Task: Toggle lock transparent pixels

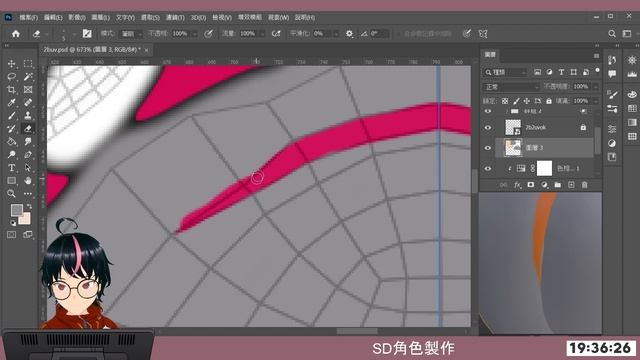Action: point(505,101)
